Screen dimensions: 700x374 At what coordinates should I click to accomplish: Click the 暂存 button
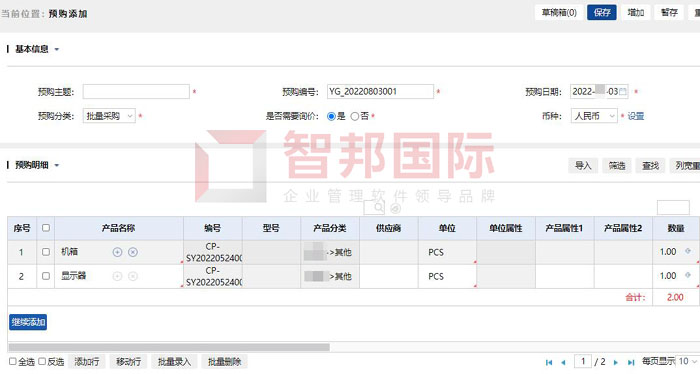coord(669,12)
